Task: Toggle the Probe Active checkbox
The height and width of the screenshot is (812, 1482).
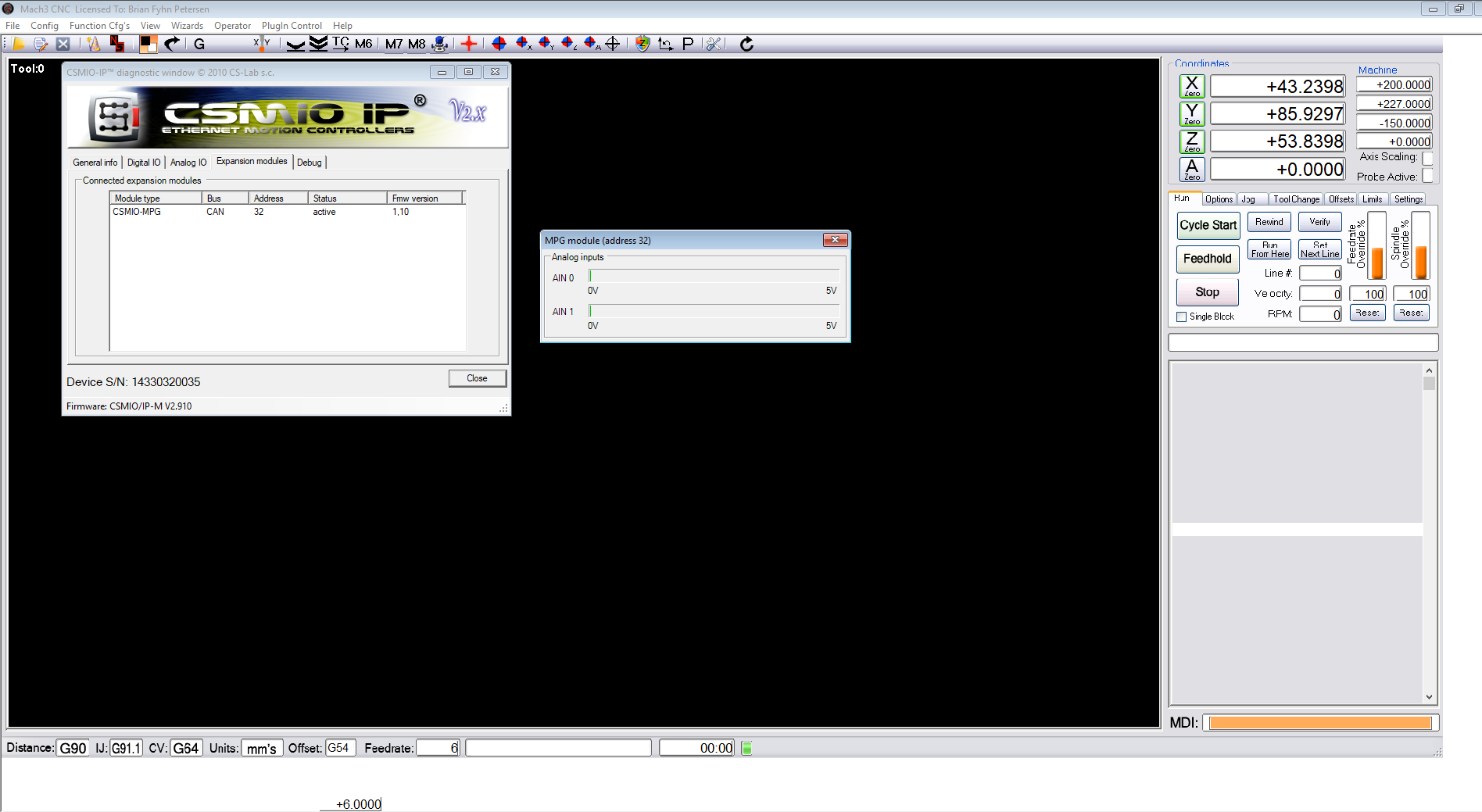Action: click(1427, 177)
